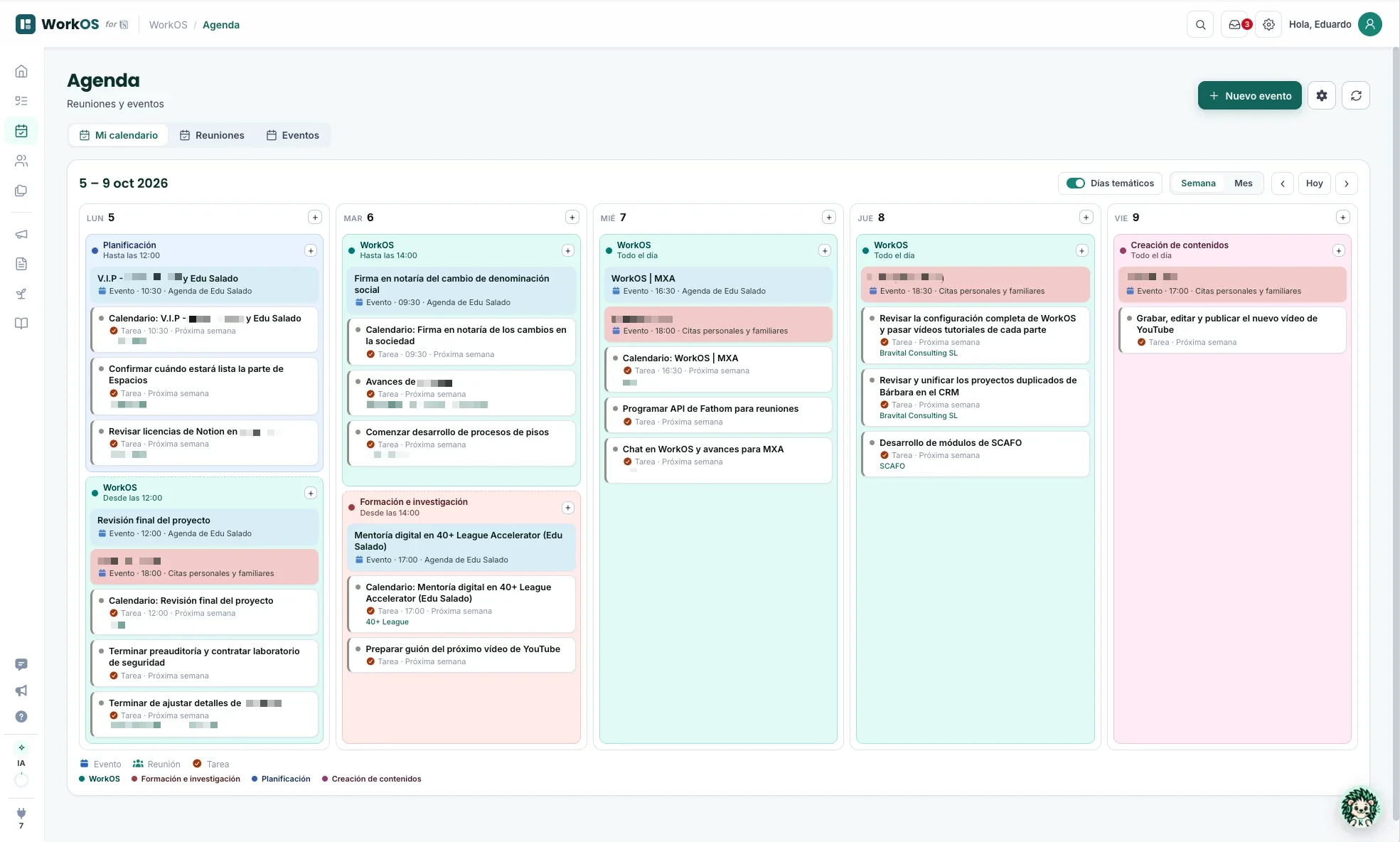Open the calendar Agenda icon in sidebar

coord(21,131)
